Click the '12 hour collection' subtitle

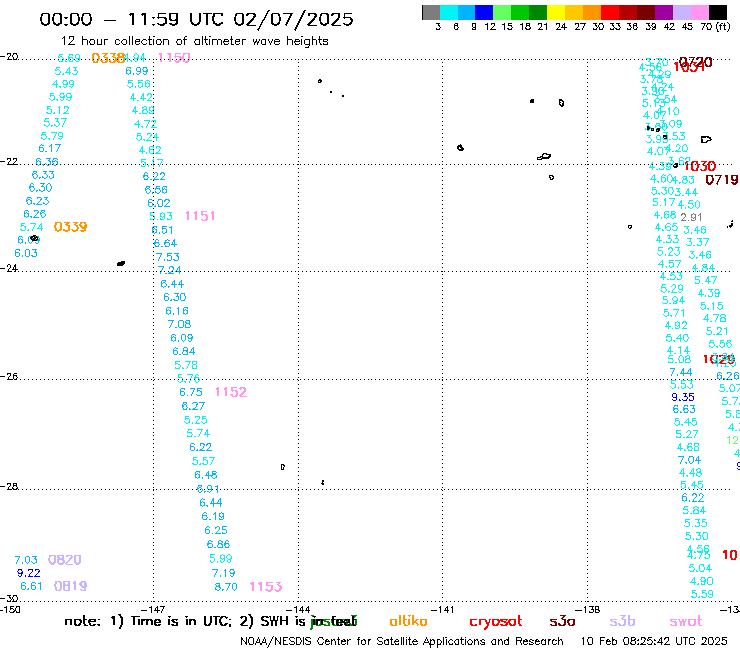click(x=194, y=41)
